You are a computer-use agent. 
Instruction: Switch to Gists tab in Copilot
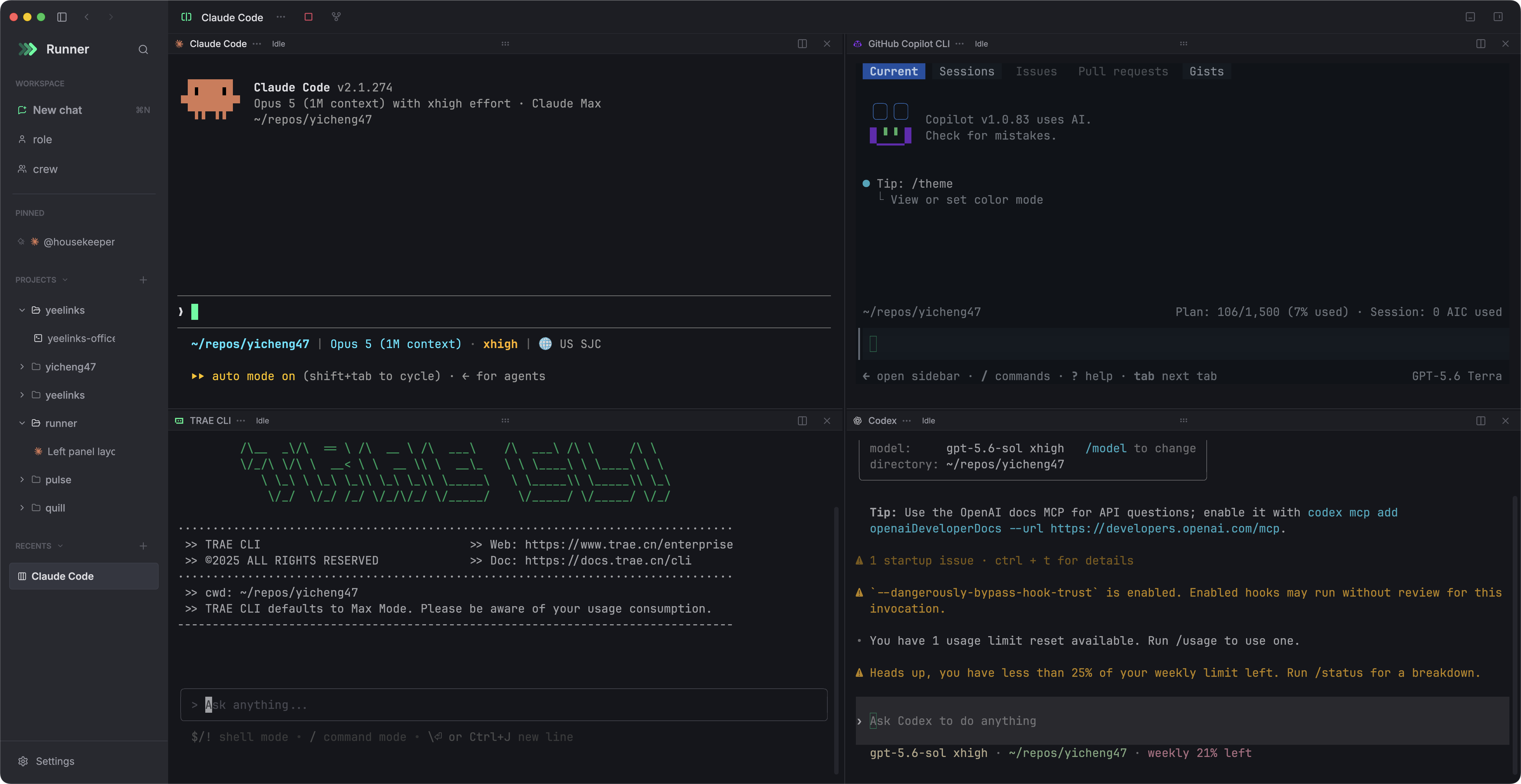pyautogui.click(x=1206, y=72)
